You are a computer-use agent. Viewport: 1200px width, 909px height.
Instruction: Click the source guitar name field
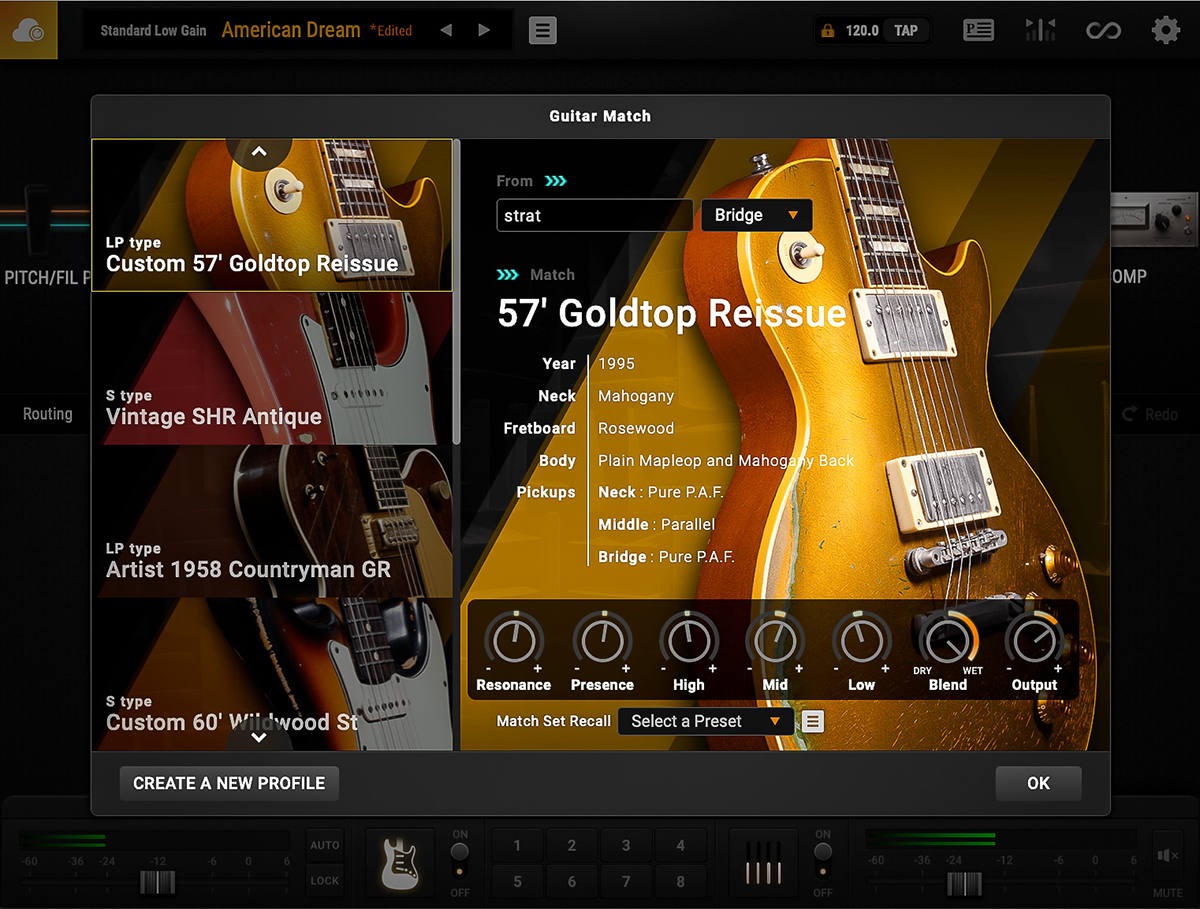(594, 215)
